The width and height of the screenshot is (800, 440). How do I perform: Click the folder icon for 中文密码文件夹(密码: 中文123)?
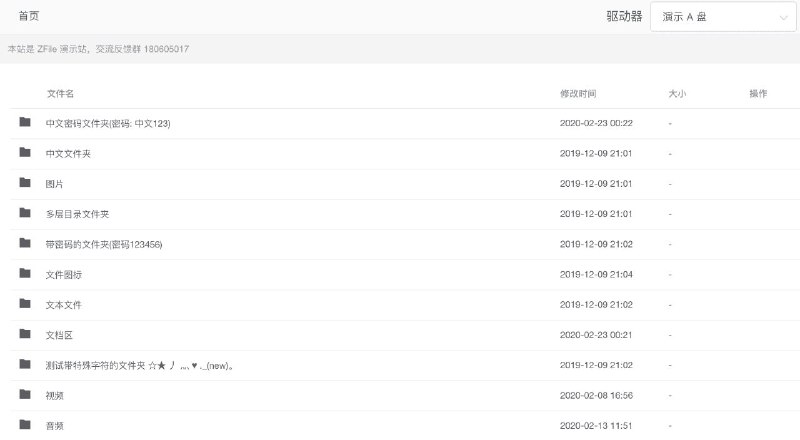[25, 122]
